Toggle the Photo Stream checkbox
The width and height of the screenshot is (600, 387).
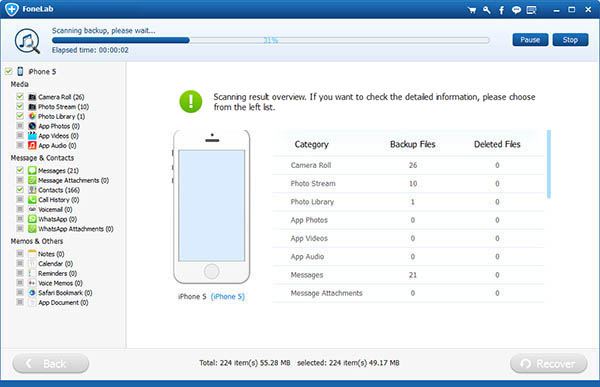pyautogui.click(x=20, y=106)
